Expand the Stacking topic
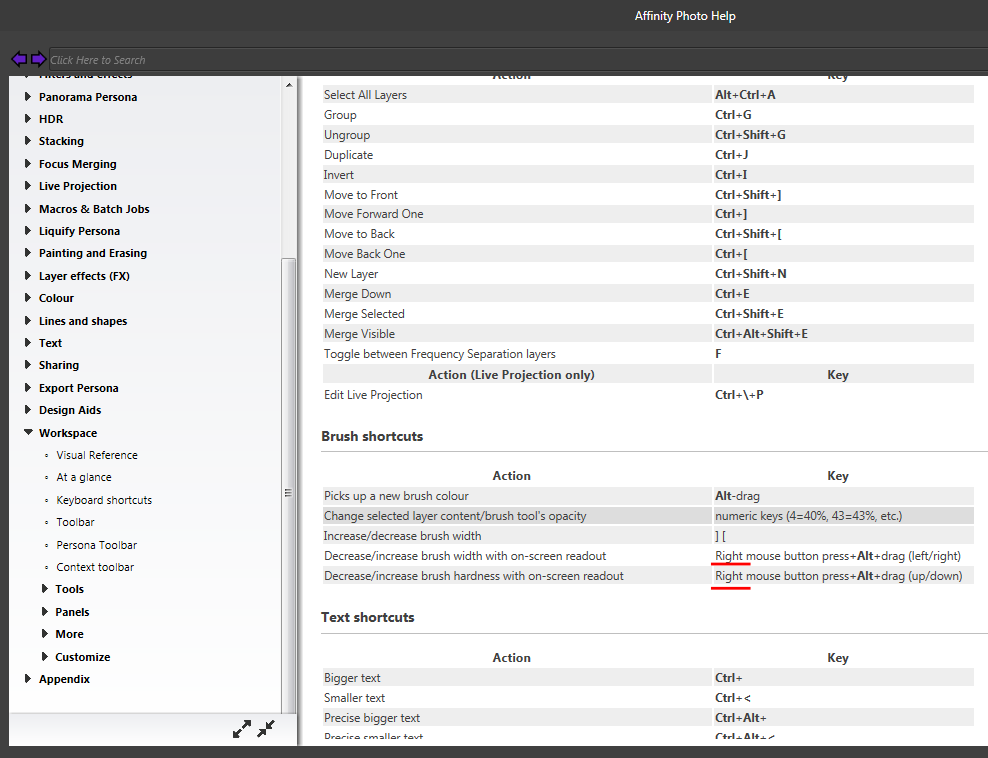This screenshot has width=988, height=758. coord(28,141)
